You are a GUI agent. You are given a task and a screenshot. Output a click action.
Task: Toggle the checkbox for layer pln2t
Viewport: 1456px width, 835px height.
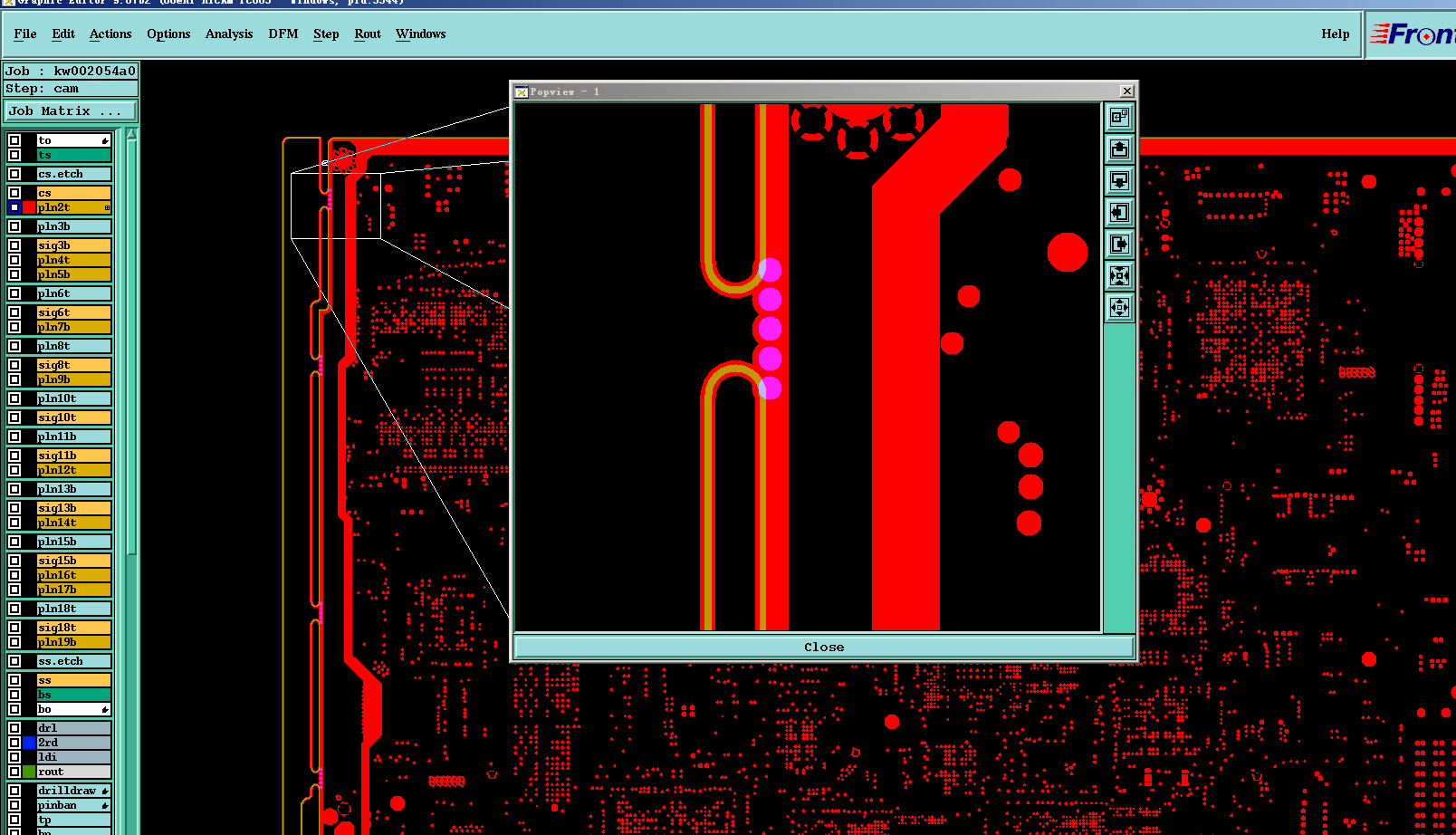pyautogui.click(x=14, y=207)
